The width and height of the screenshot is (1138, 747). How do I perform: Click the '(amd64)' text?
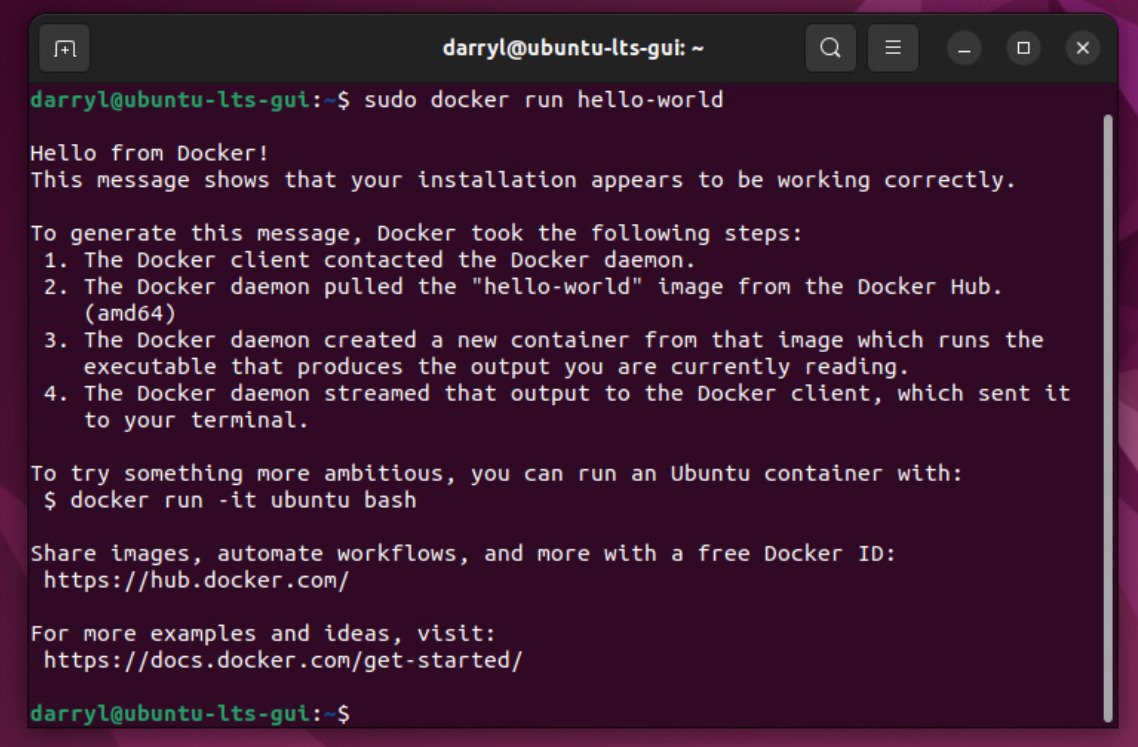coord(130,314)
